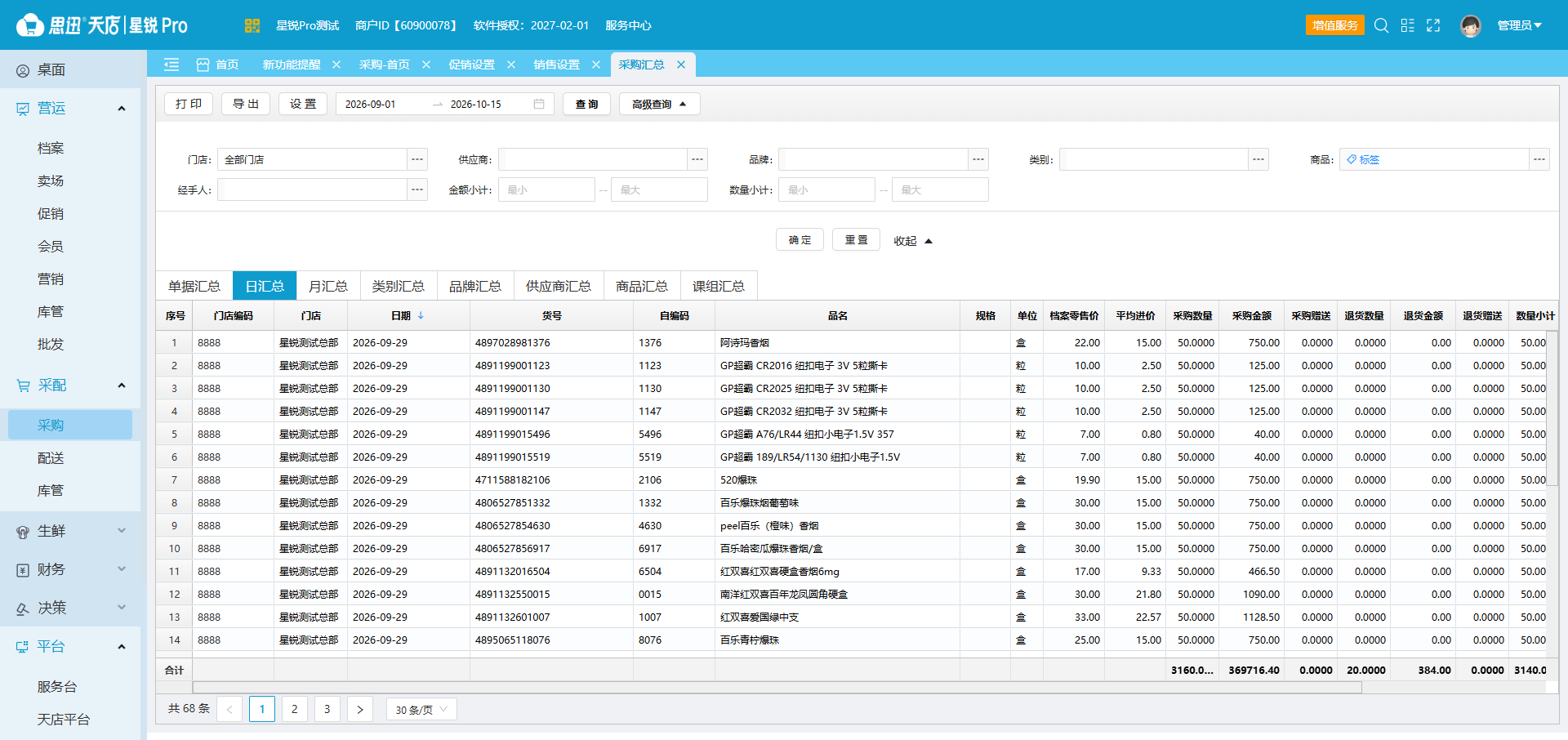The height and width of the screenshot is (740, 1568).
Task: Click the 增值服务 button
Action: point(1335,25)
